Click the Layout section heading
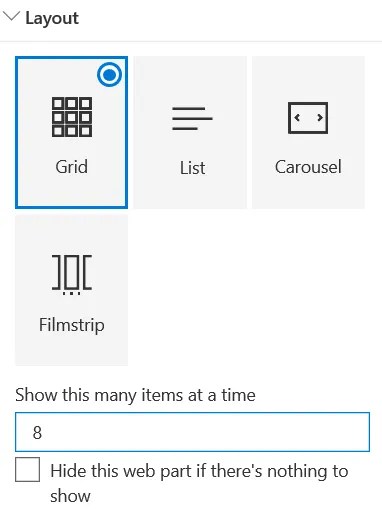 (x=52, y=18)
